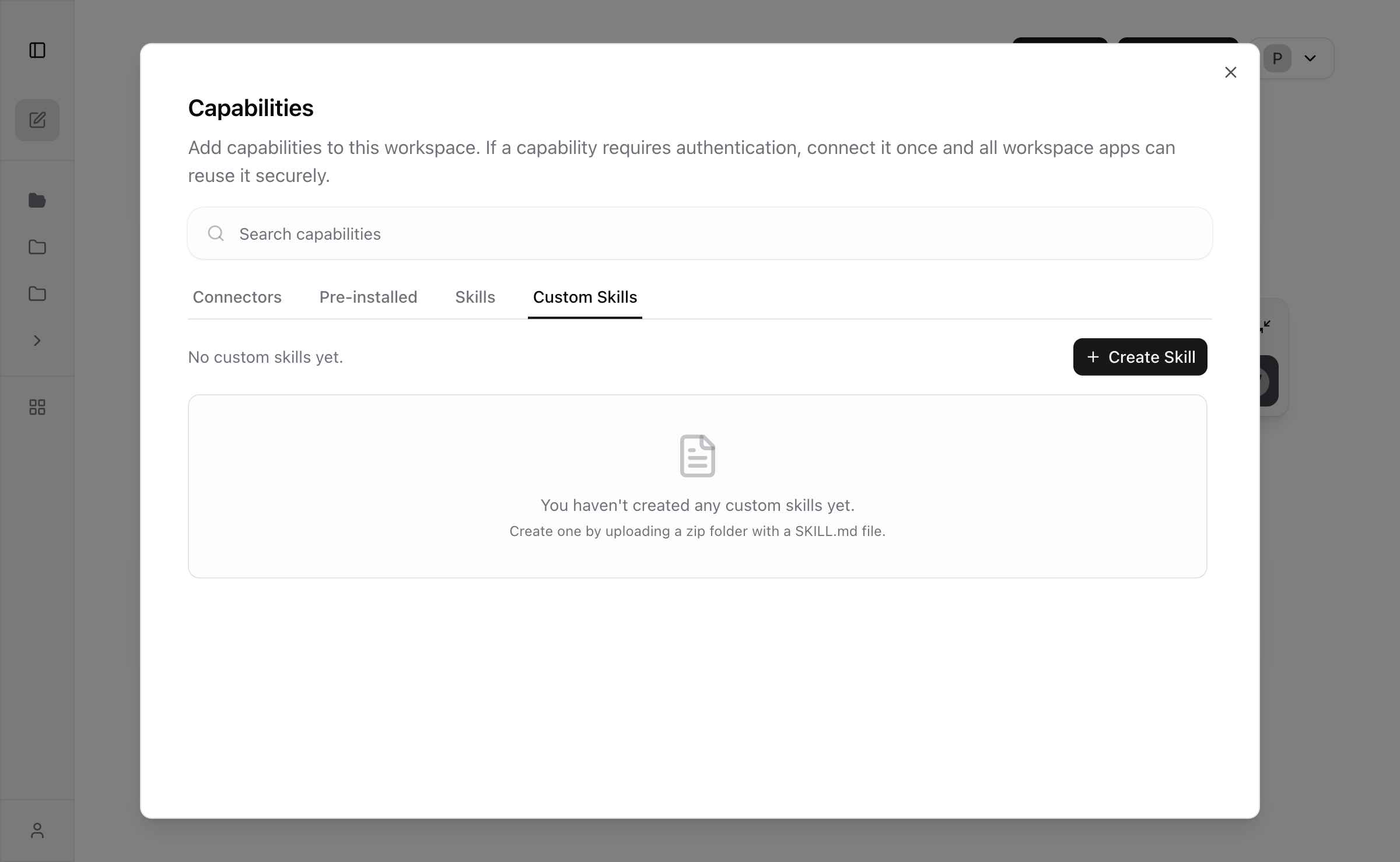Open the profile dropdown chevron
Image resolution: width=1400 pixels, height=862 pixels.
click(1310, 58)
